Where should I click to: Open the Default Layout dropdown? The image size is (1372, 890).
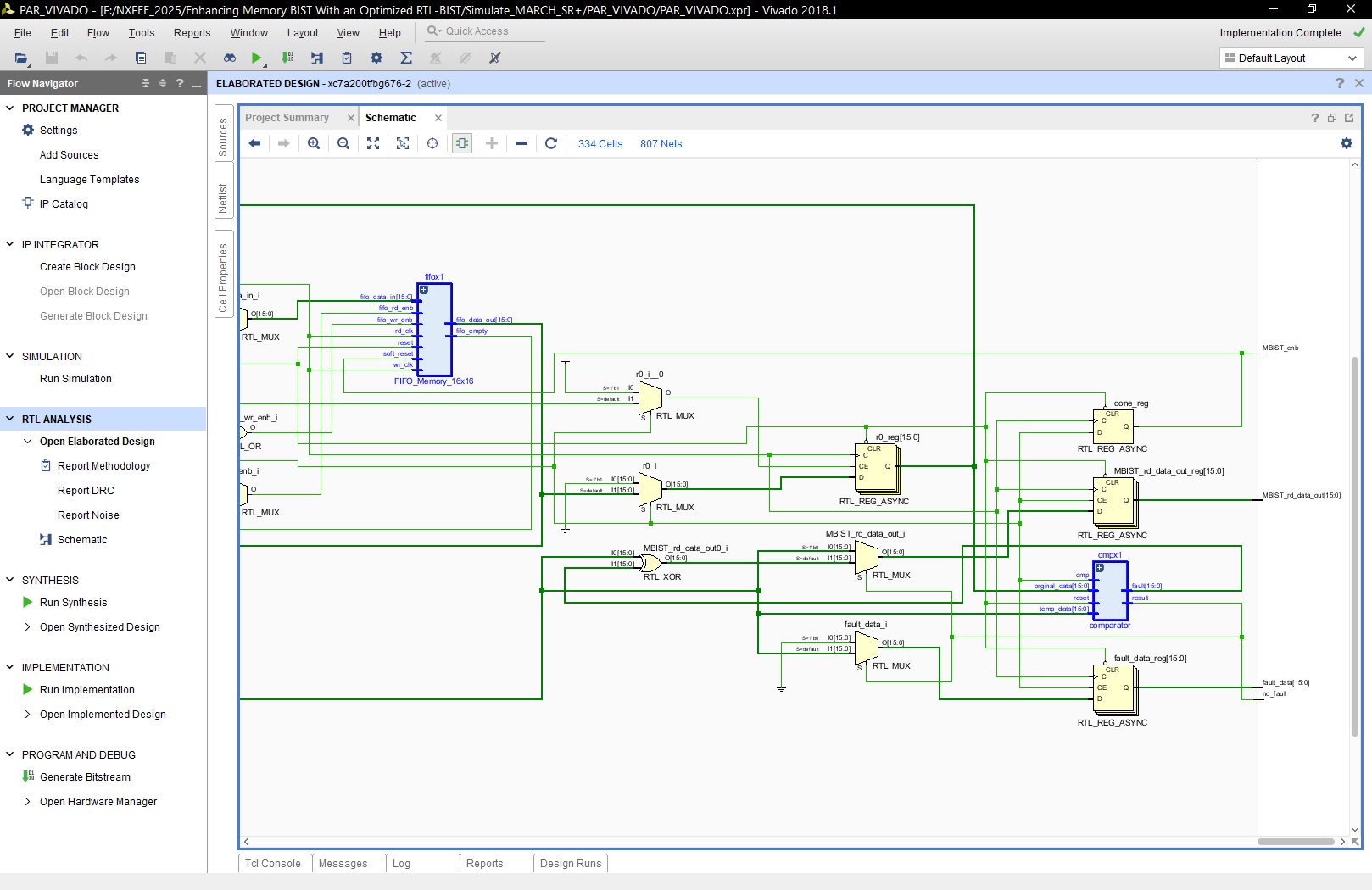click(x=1291, y=58)
